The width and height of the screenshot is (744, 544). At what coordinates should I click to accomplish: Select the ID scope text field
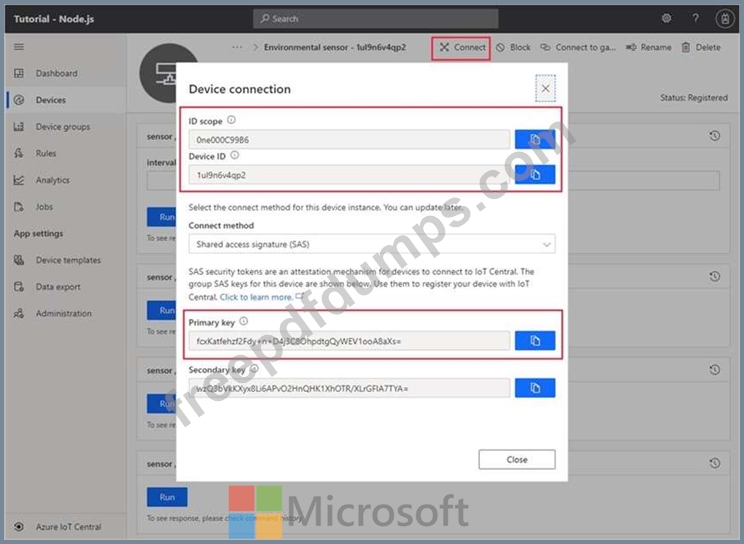click(349, 140)
